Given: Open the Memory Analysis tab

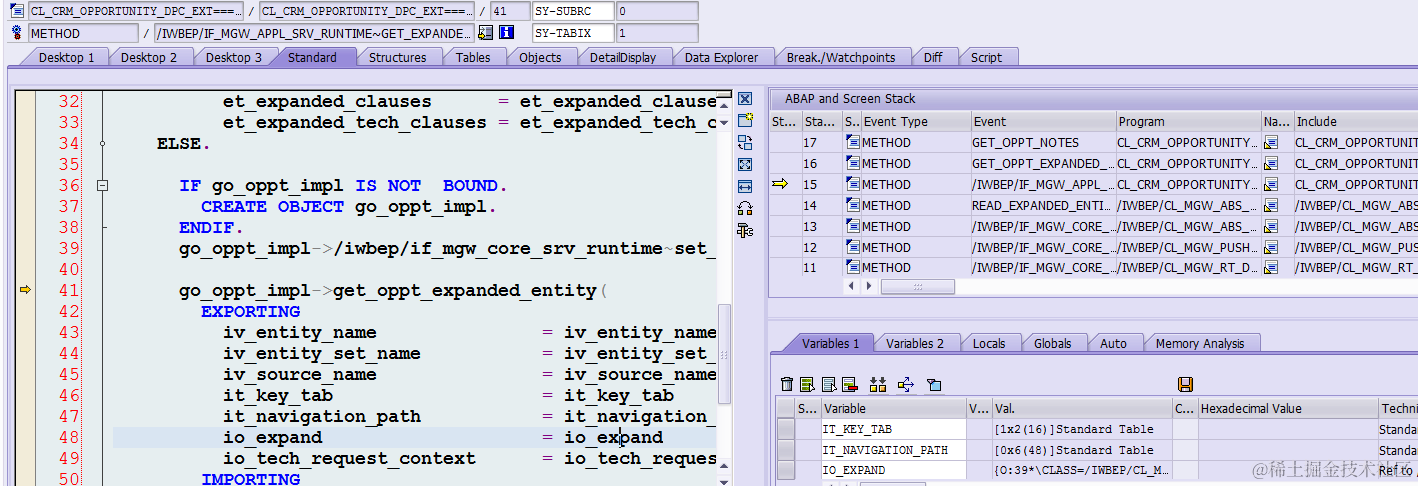Looking at the screenshot, I should (x=1200, y=343).
